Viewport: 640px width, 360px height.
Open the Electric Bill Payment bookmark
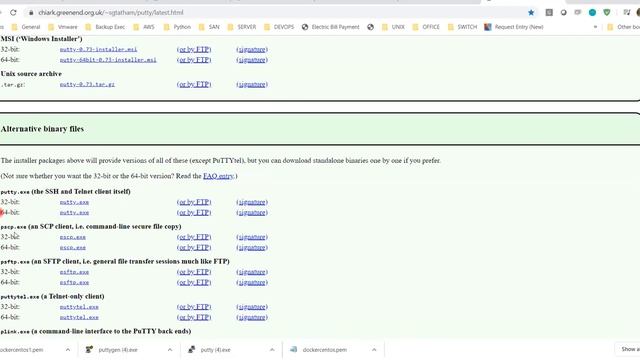point(330,27)
